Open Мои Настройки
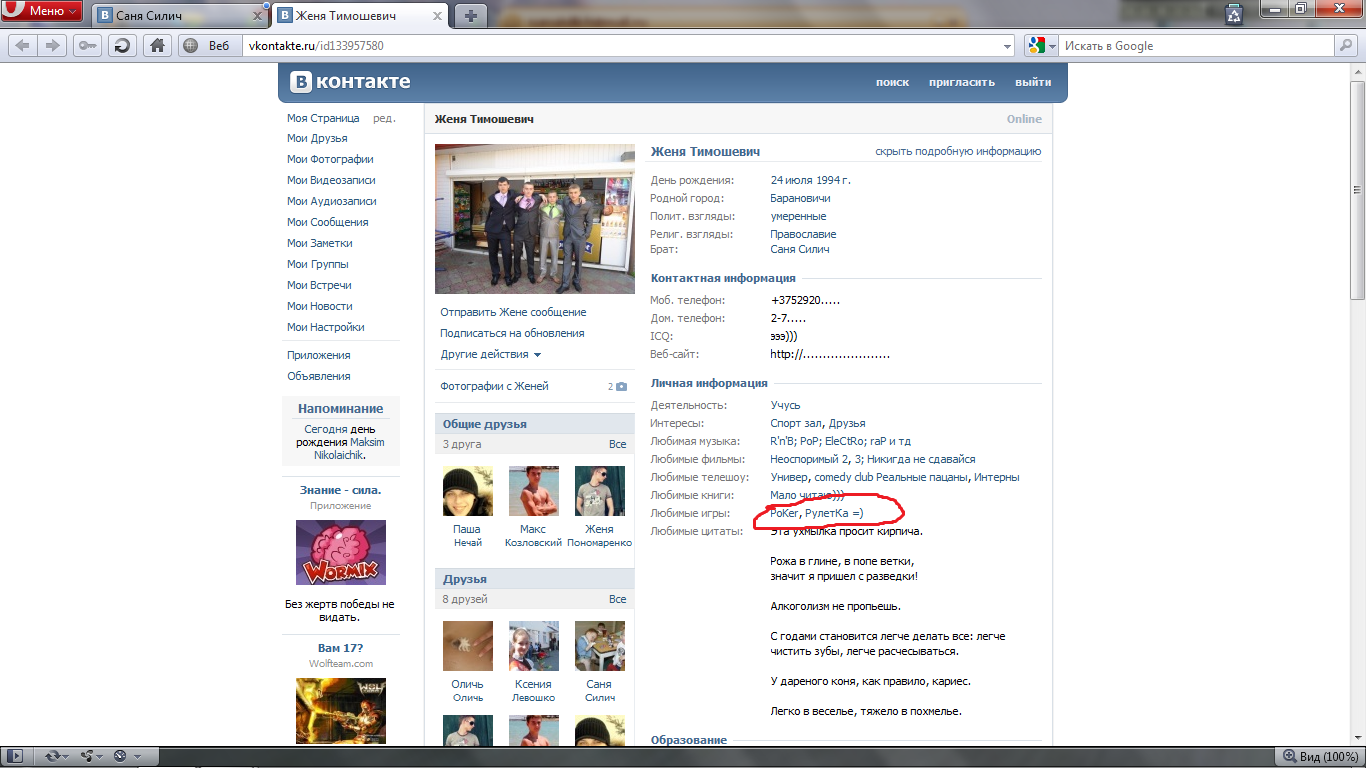Screen dimensions: 1366x768 (325, 327)
